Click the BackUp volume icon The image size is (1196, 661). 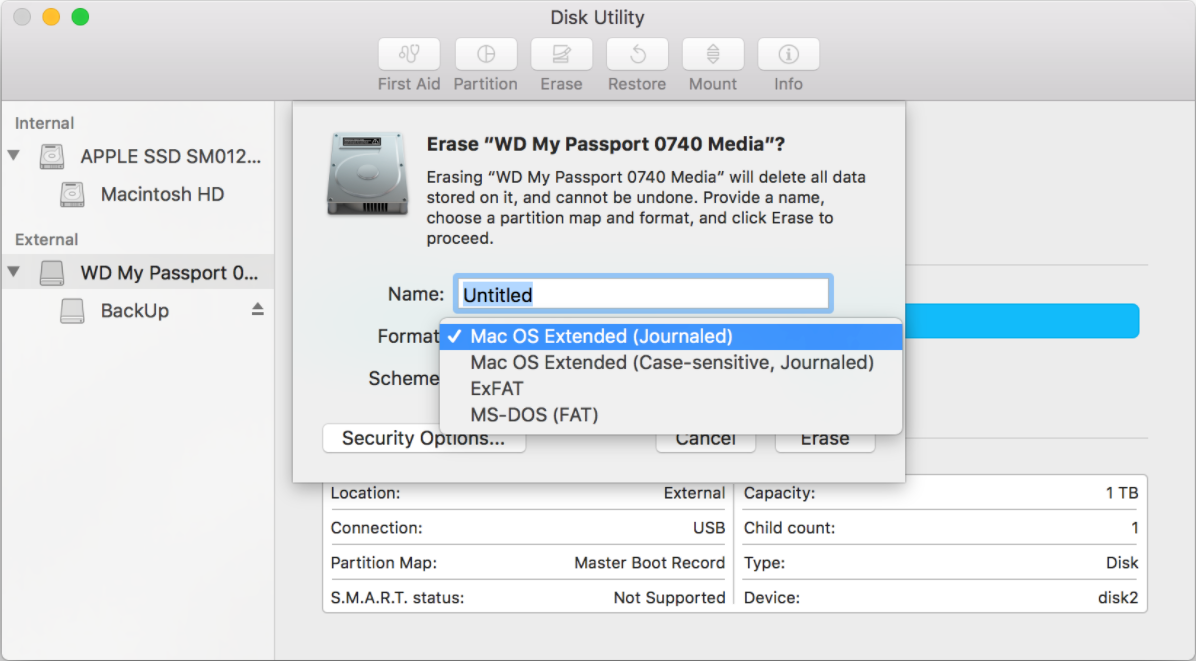tap(72, 311)
